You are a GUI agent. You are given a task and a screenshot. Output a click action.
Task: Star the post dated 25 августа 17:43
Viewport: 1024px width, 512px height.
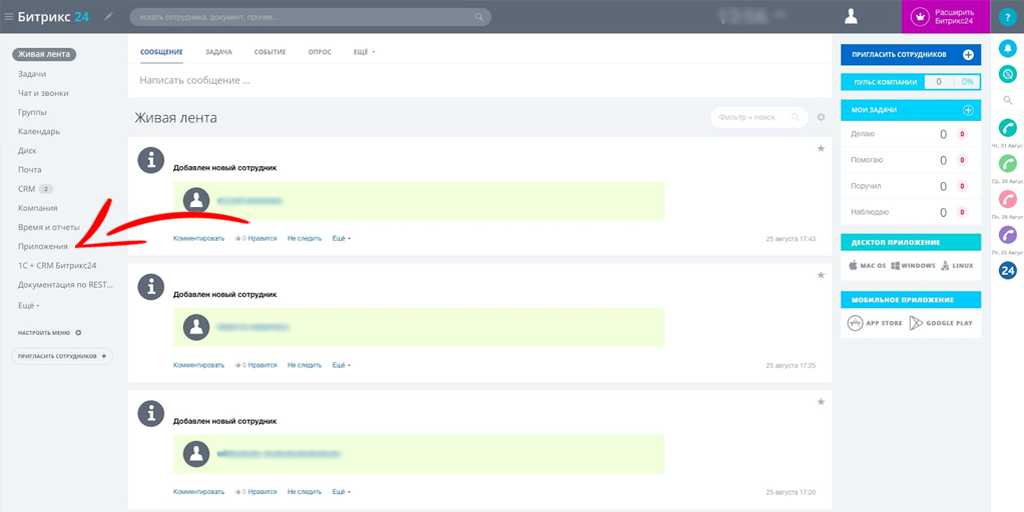tap(821, 148)
